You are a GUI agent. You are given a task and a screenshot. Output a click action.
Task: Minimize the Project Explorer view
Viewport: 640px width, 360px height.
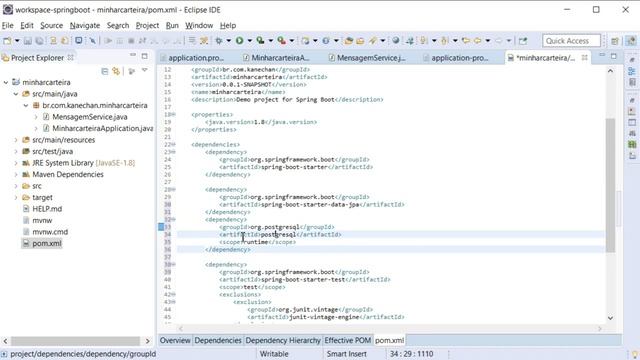[133, 55]
